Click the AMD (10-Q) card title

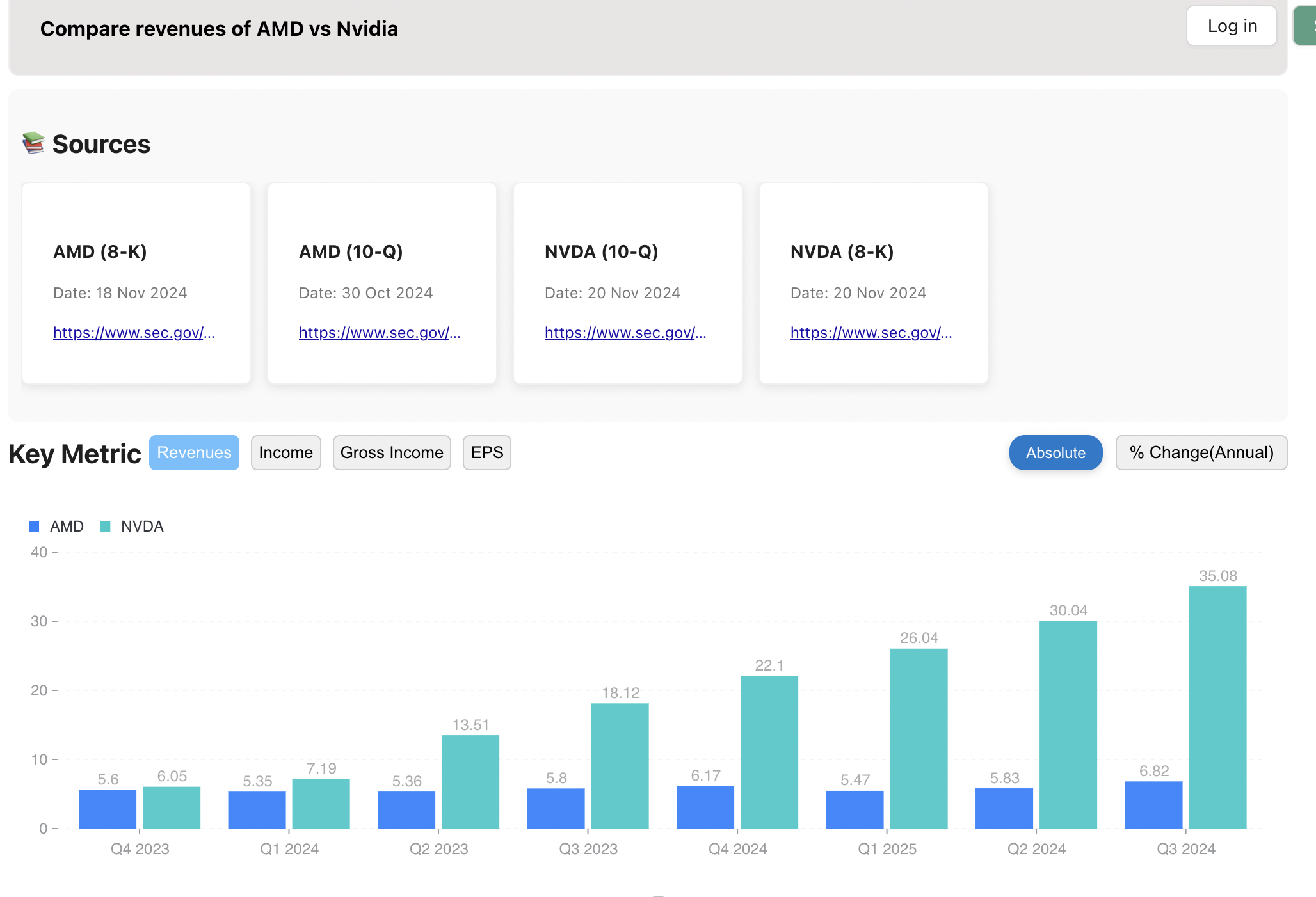point(351,251)
